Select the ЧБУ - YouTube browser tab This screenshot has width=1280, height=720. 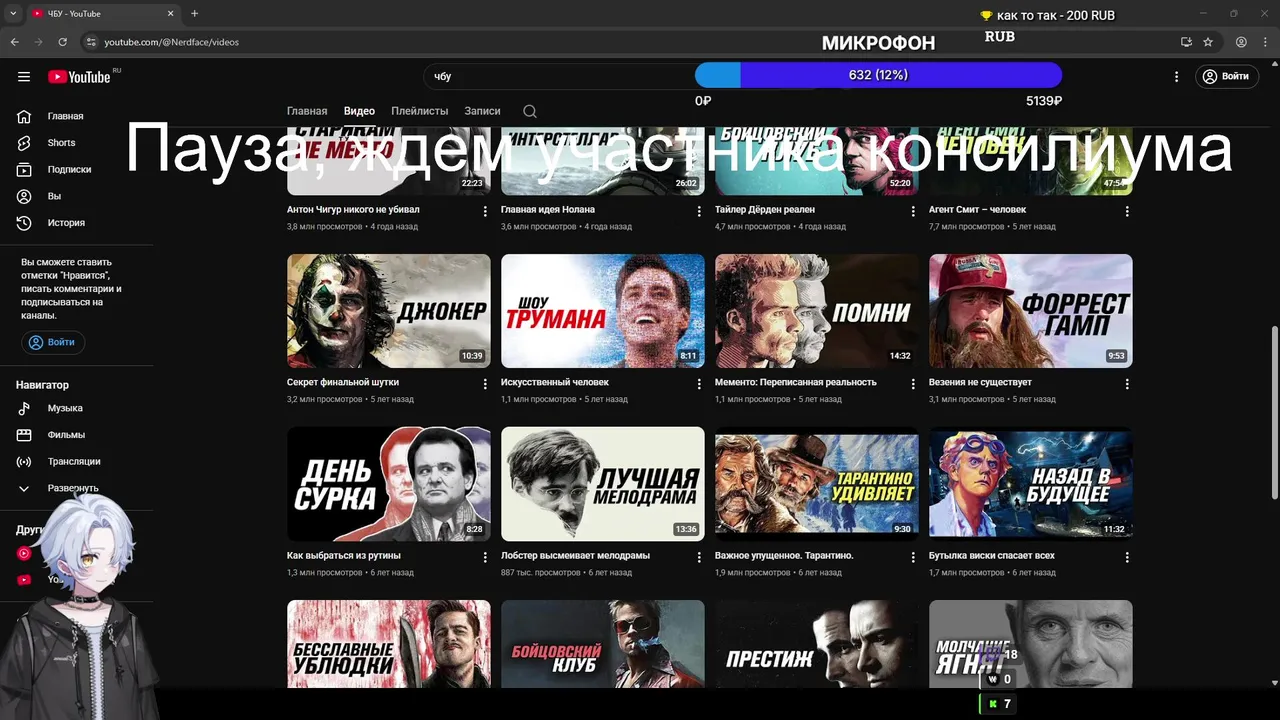click(x=100, y=14)
